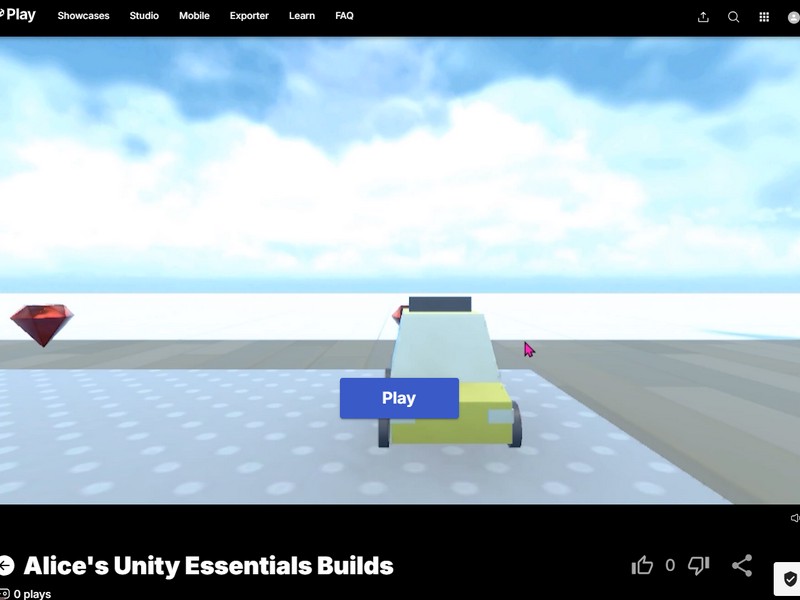Like the project with the thumbs up icon
The height and width of the screenshot is (600, 800).
[x=640, y=565]
